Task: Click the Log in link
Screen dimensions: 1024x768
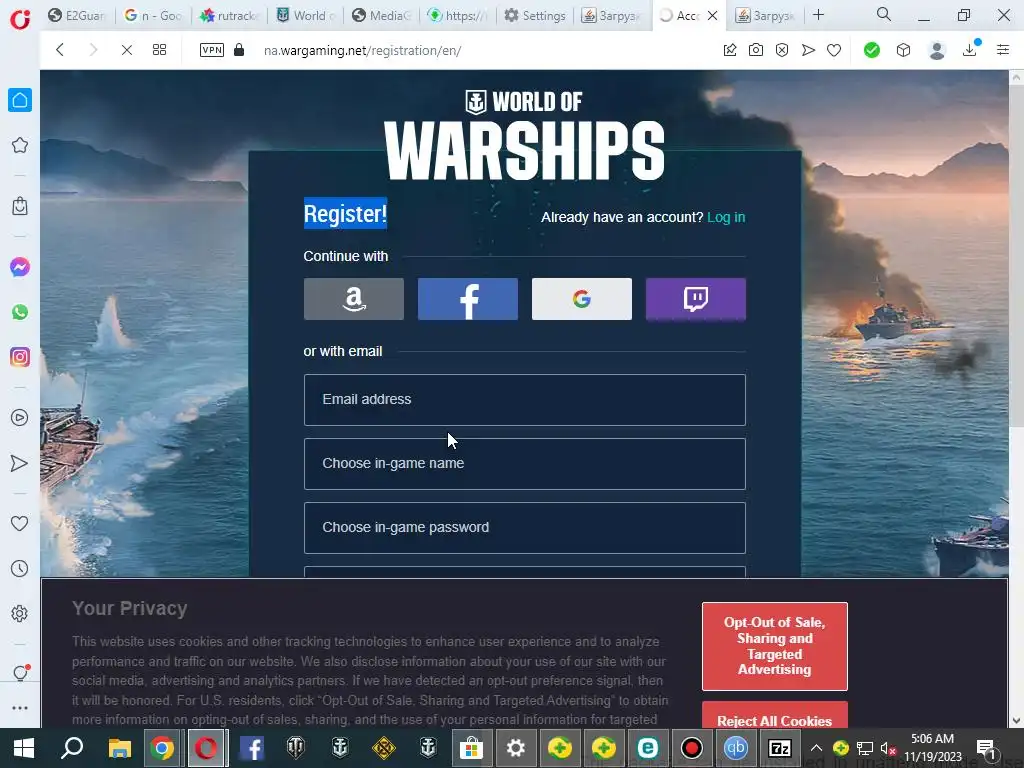Action: [726, 217]
